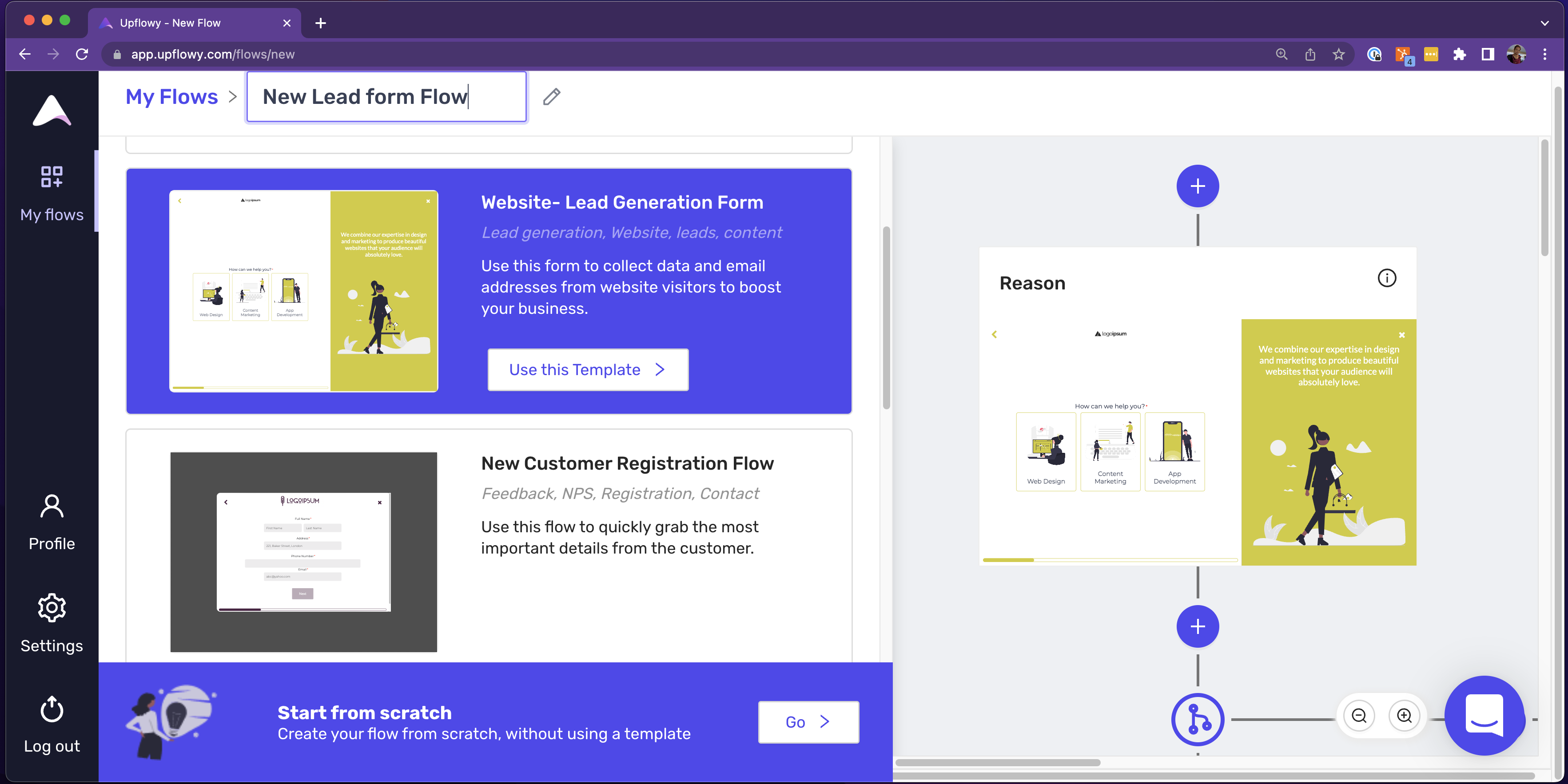Image resolution: width=1568 pixels, height=784 pixels.
Task: Click New Customer Registration Flow title
Action: [627, 463]
